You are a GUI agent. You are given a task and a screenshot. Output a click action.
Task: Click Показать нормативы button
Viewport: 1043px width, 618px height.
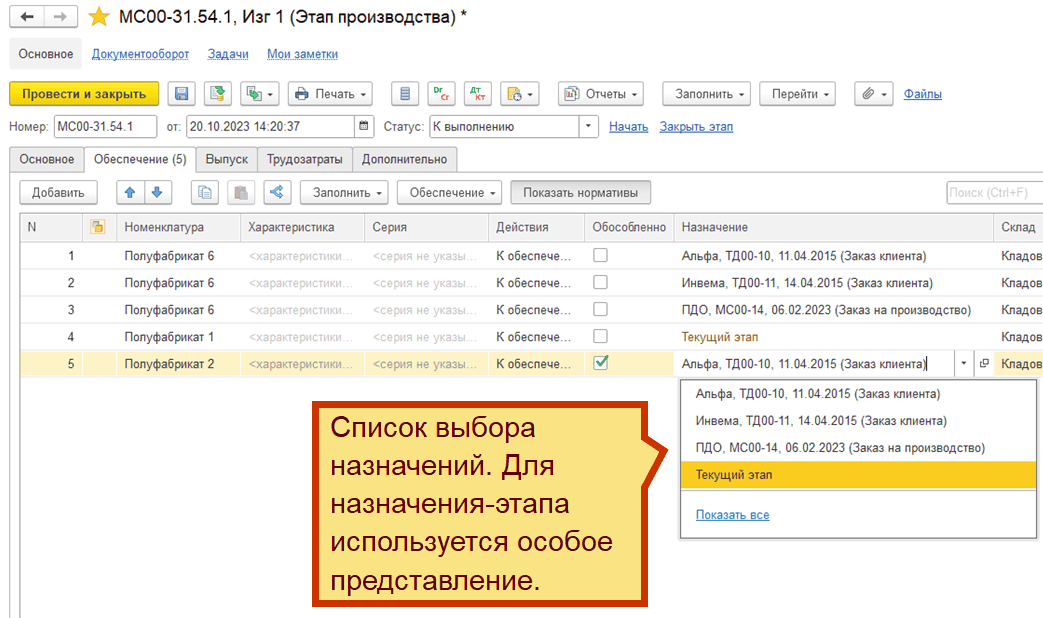(x=580, y=192)
